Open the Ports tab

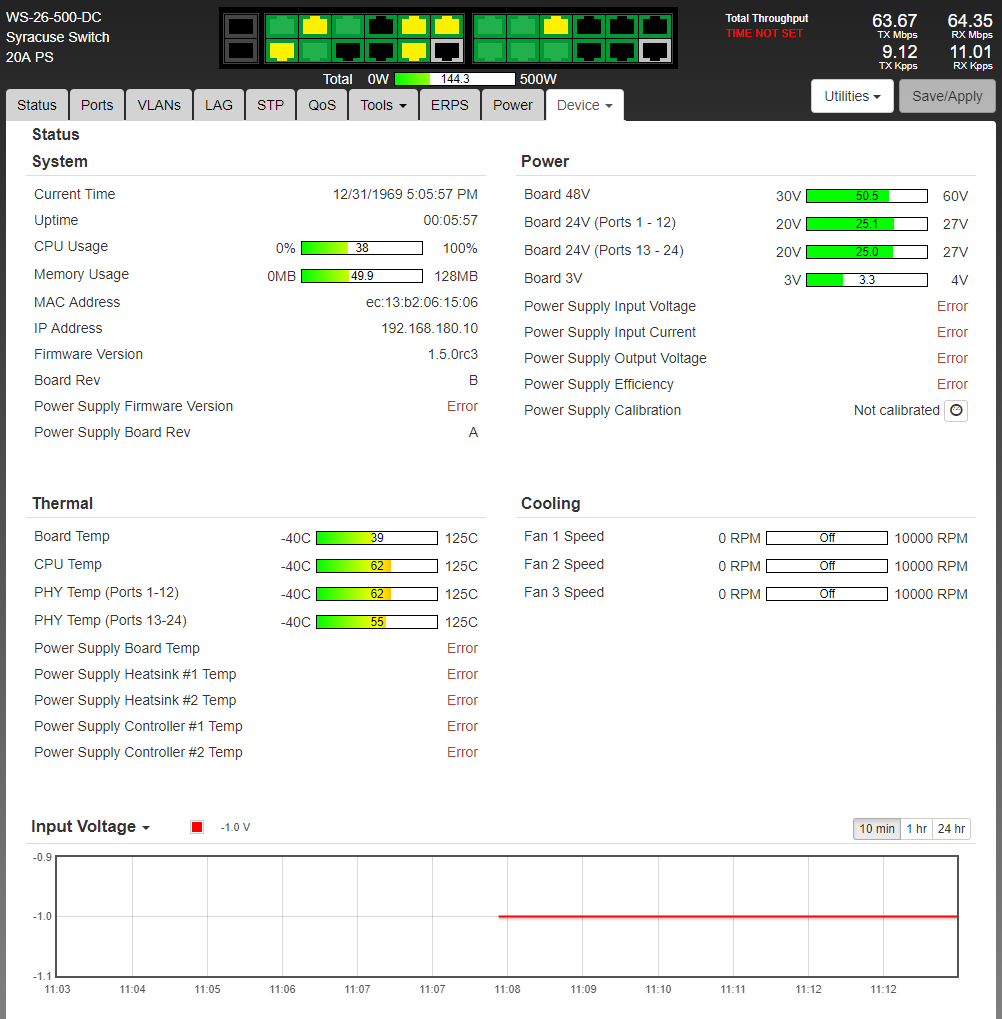pyautogui.click(x=97, y=105)
